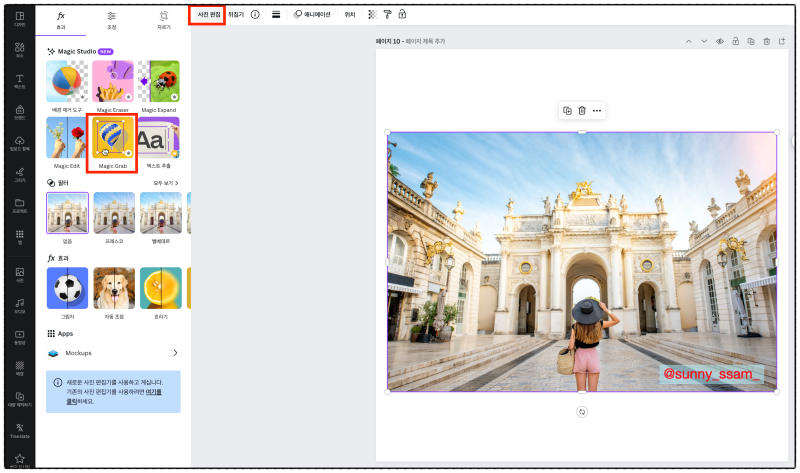Open the Uploads cloud icon in sidebar

click(19, 143)
